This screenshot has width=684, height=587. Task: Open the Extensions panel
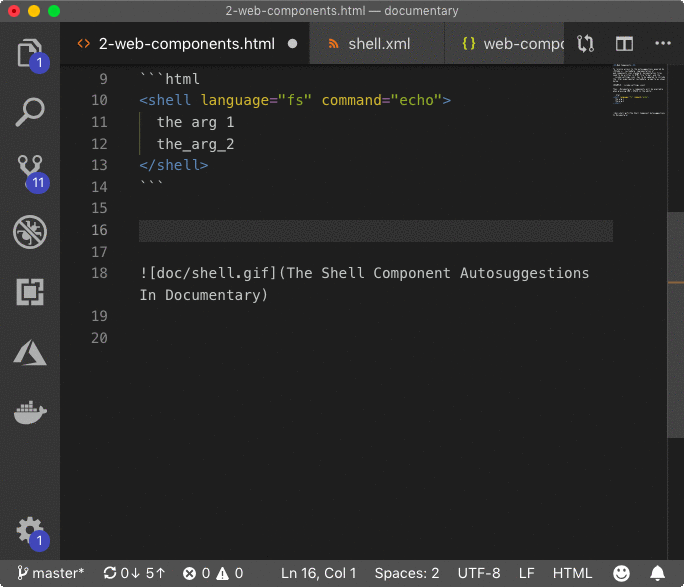(x=30, y=292)
